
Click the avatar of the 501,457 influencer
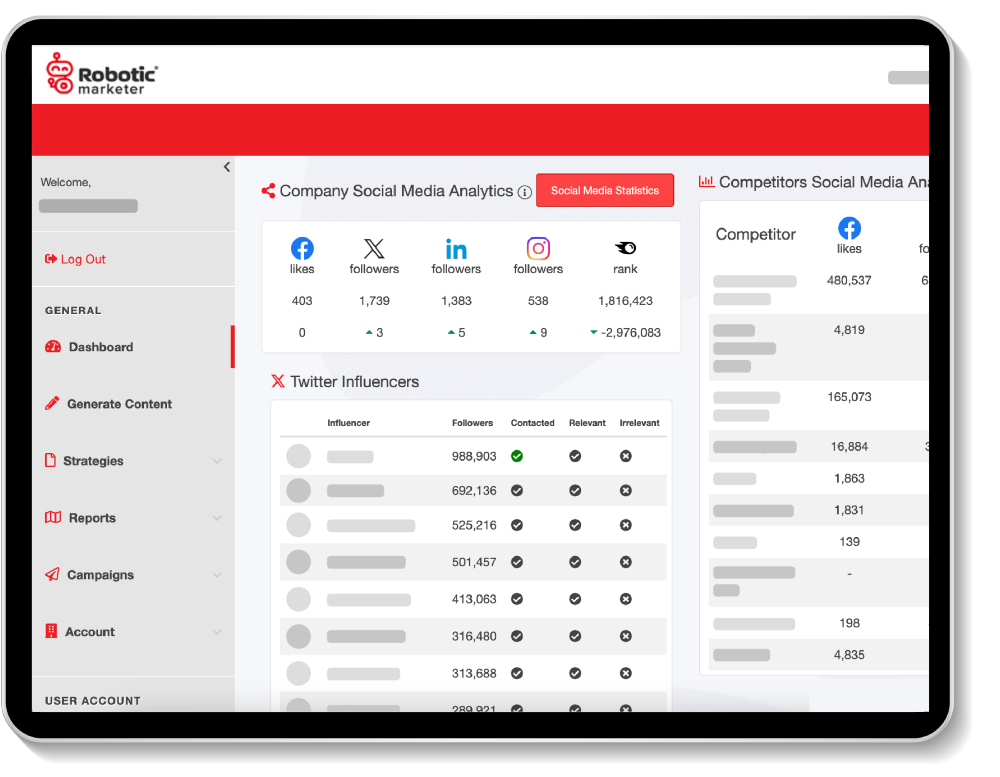tap(298, 562)
